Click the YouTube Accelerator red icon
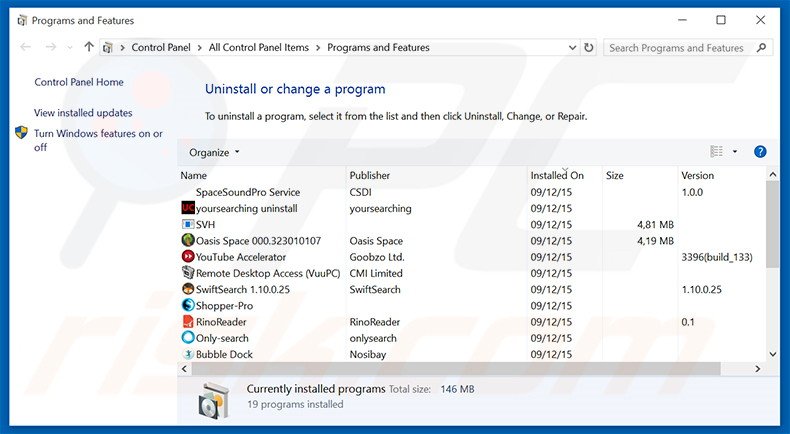Screen dimensions: 790x434 188,257
